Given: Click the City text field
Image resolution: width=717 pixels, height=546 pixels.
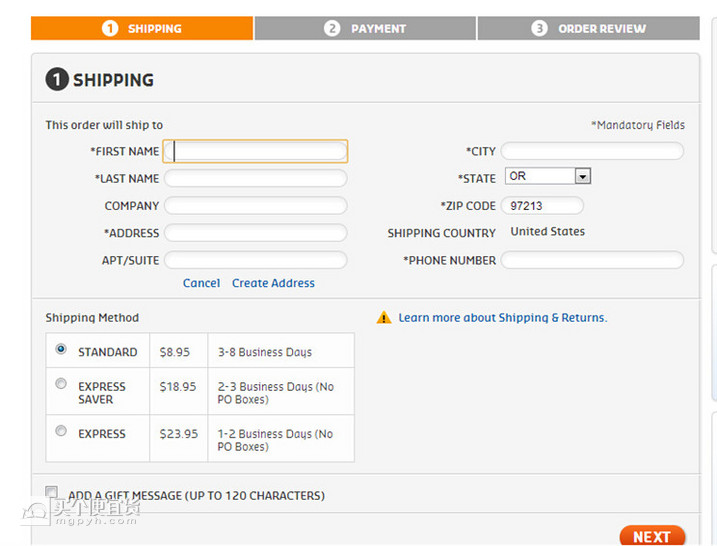Looking at the screenshot, I should click(592, 151).
